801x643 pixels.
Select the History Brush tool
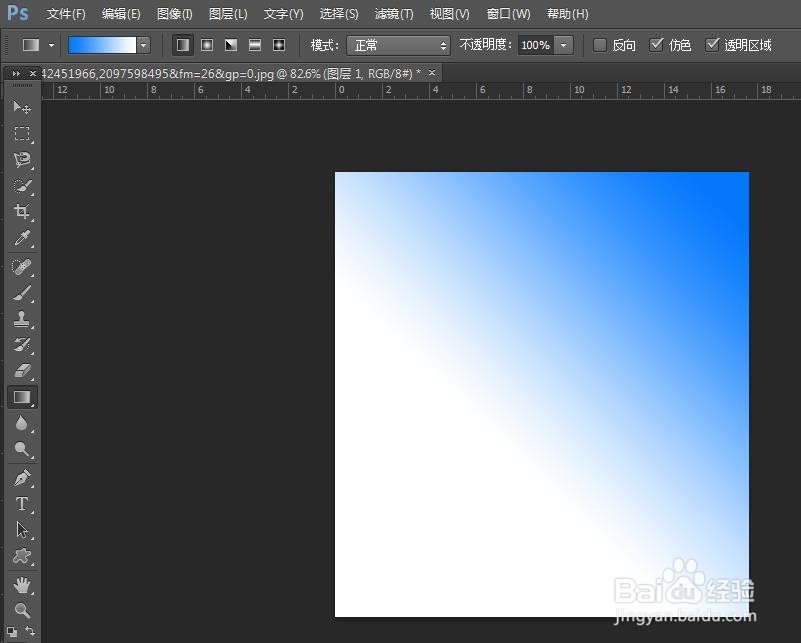(x=21, y=345)
